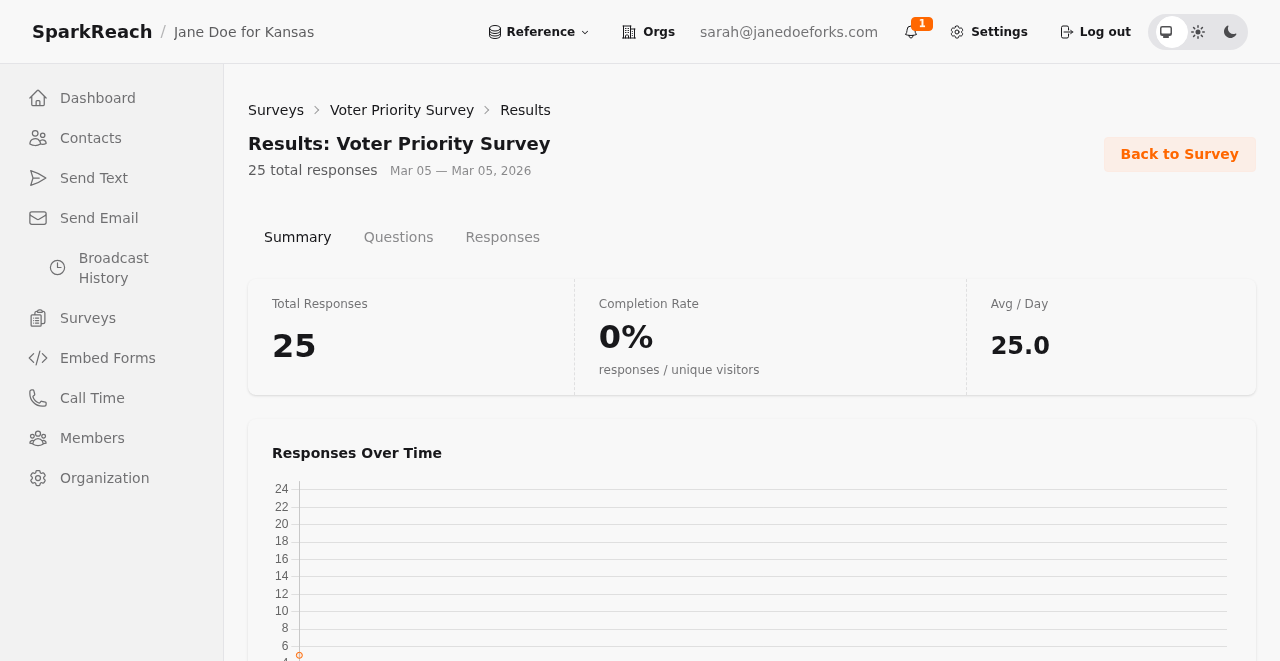1280x661 pixels.
Task: Click the Back to Survey button
Action: coord(1180,153)
